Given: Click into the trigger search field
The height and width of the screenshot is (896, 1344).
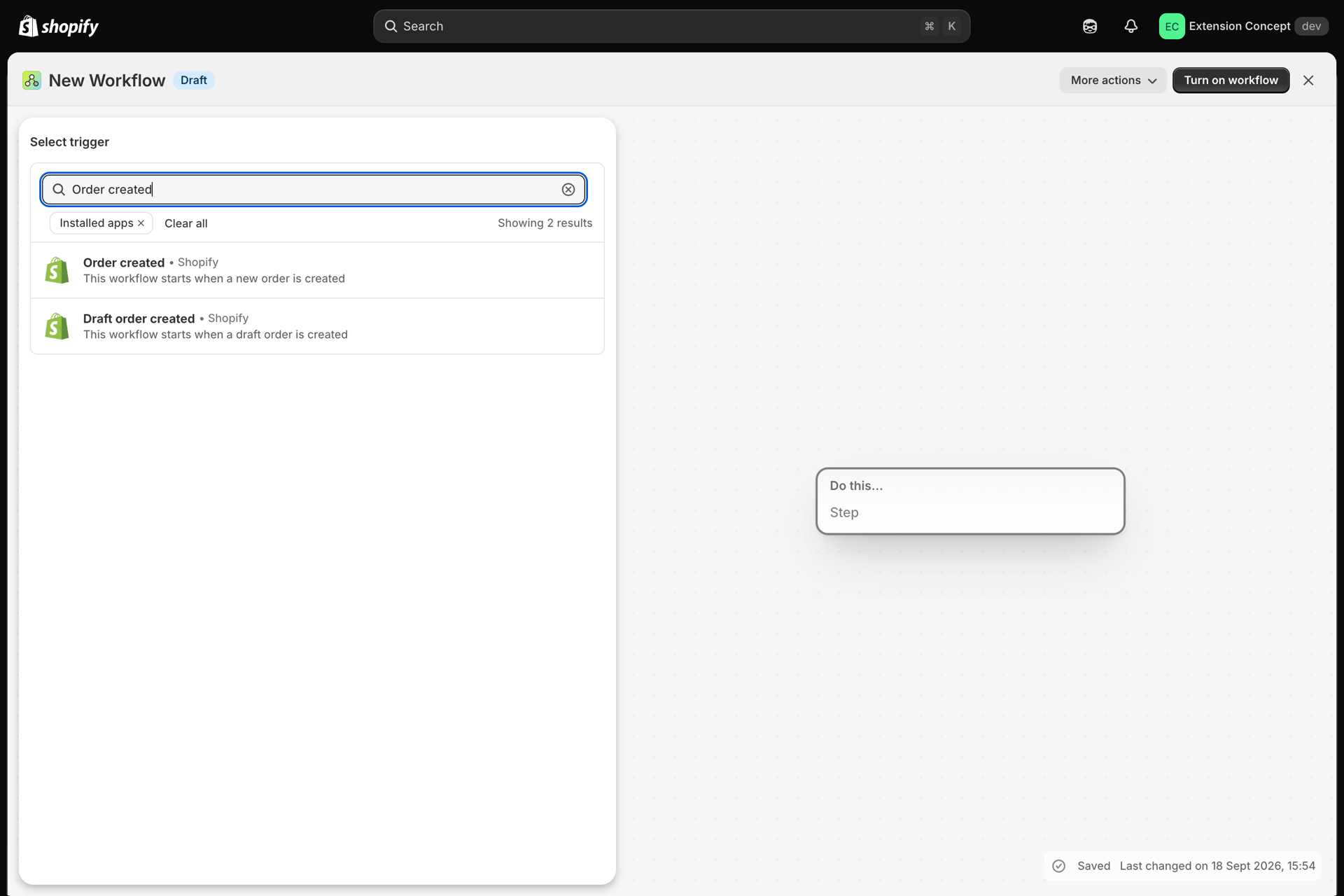Looking at the screenshot, I should tap(314, 190).
